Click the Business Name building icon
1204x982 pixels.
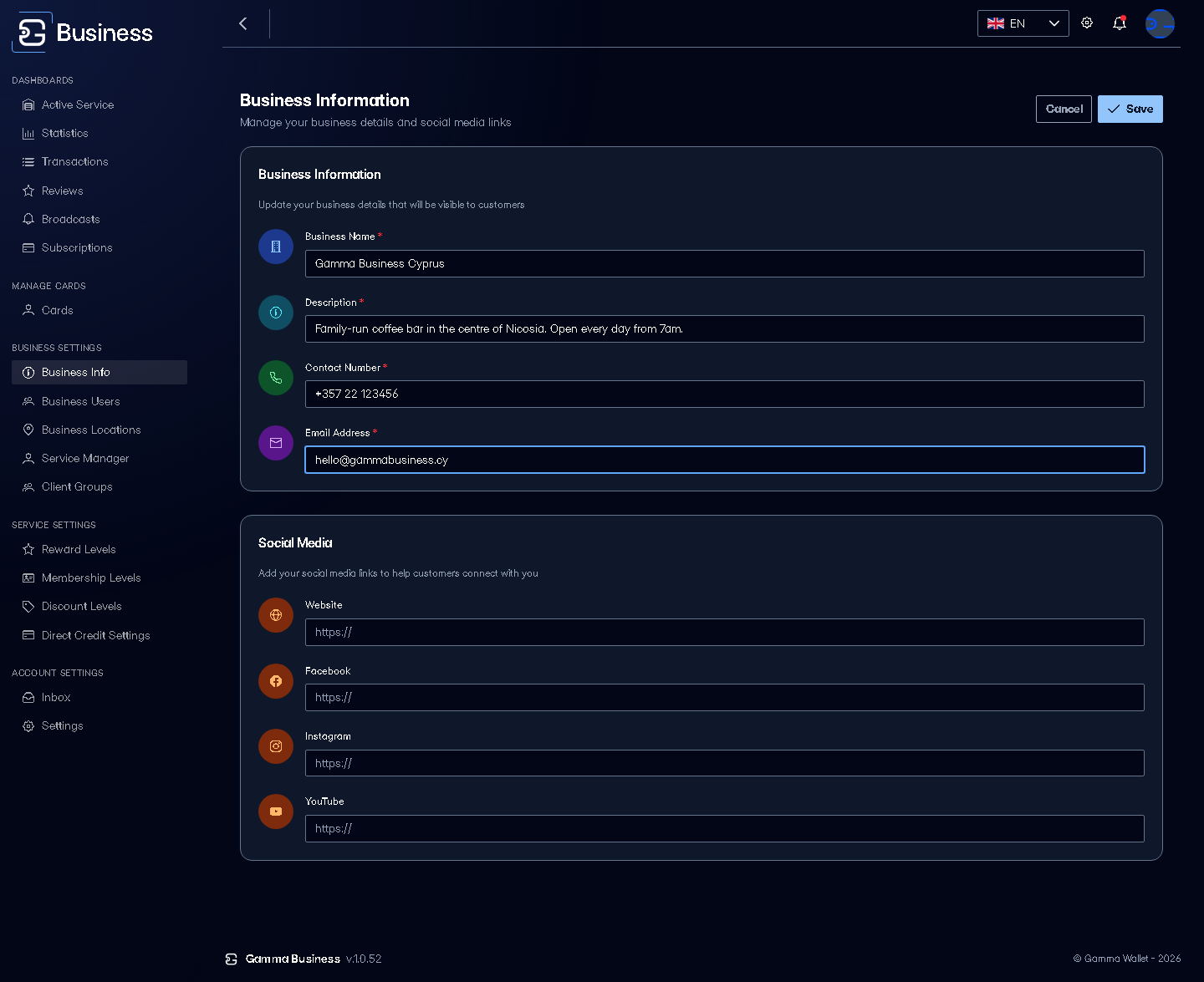(276, 247)
